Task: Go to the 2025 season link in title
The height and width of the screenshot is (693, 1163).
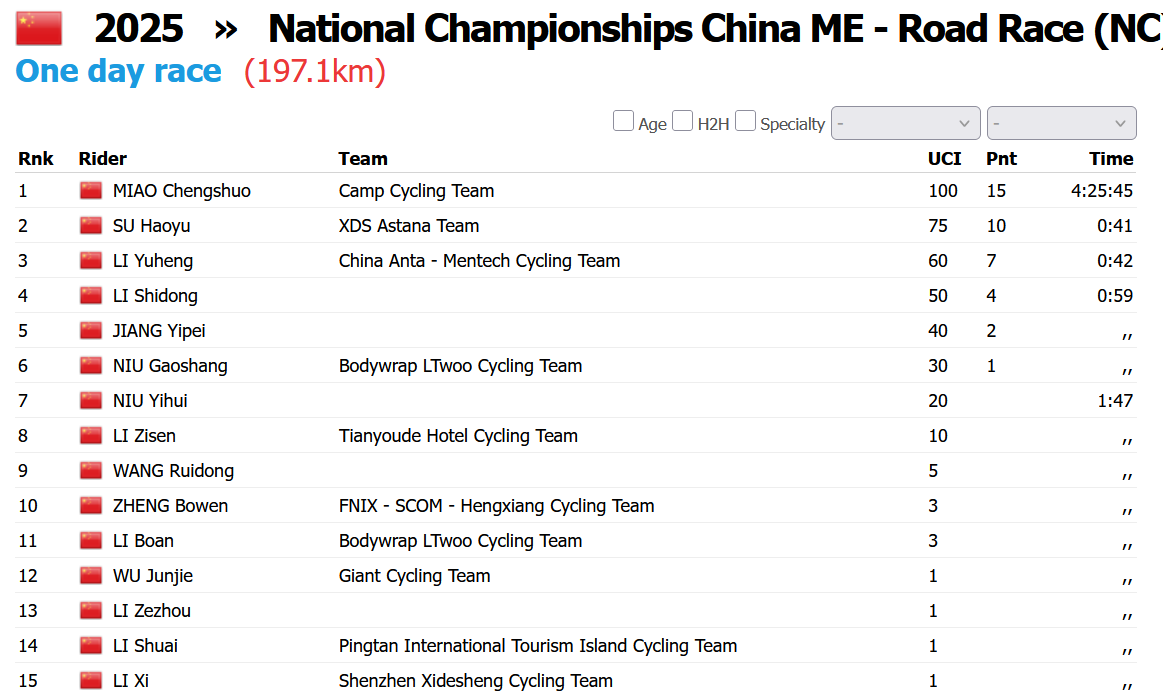Action: click(x=139, y=29)
